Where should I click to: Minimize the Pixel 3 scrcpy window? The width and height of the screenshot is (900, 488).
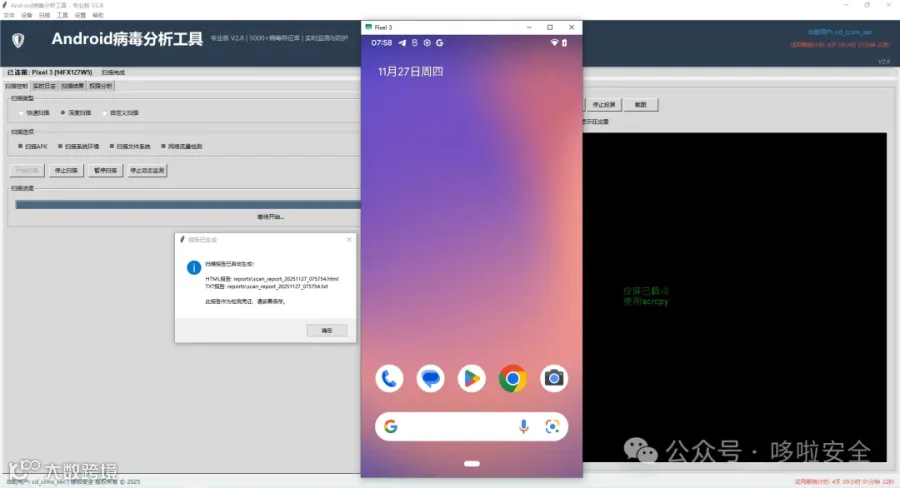coord(529,27)
